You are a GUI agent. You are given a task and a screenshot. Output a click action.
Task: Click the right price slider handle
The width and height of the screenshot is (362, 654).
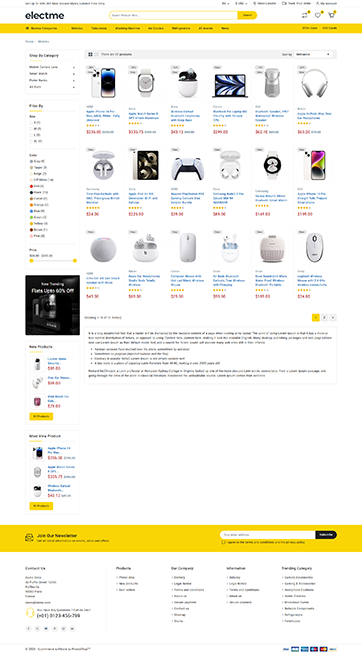[75, 261]
